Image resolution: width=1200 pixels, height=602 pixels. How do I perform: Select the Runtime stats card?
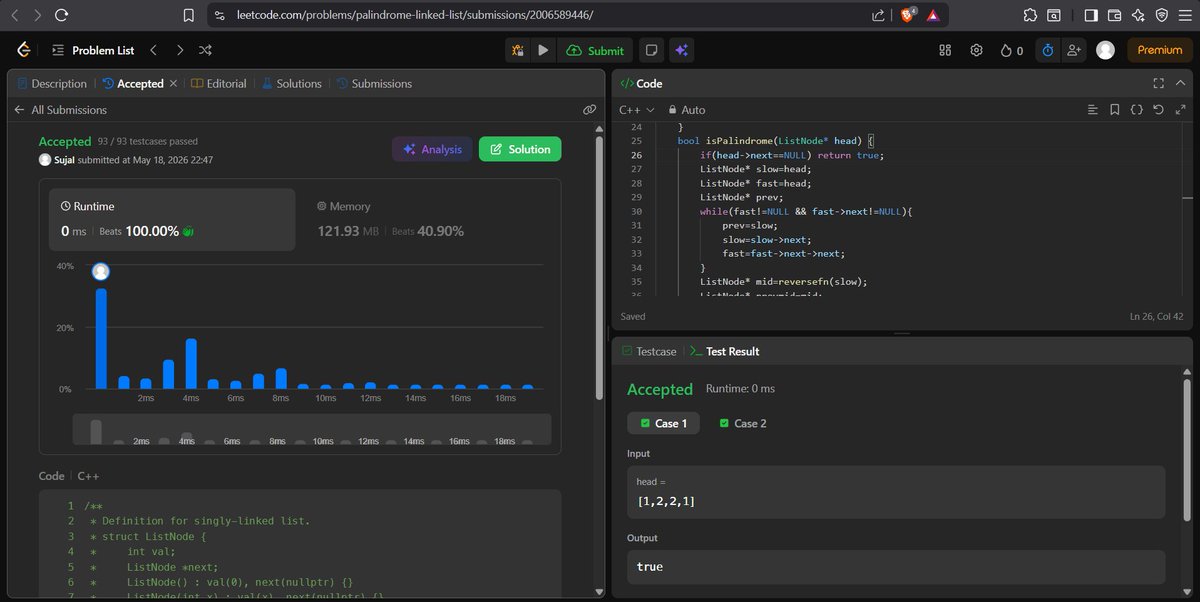172,219
